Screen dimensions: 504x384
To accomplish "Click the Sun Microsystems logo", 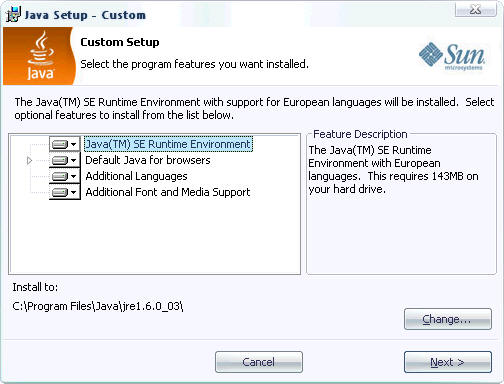I will tap(452, 56).
